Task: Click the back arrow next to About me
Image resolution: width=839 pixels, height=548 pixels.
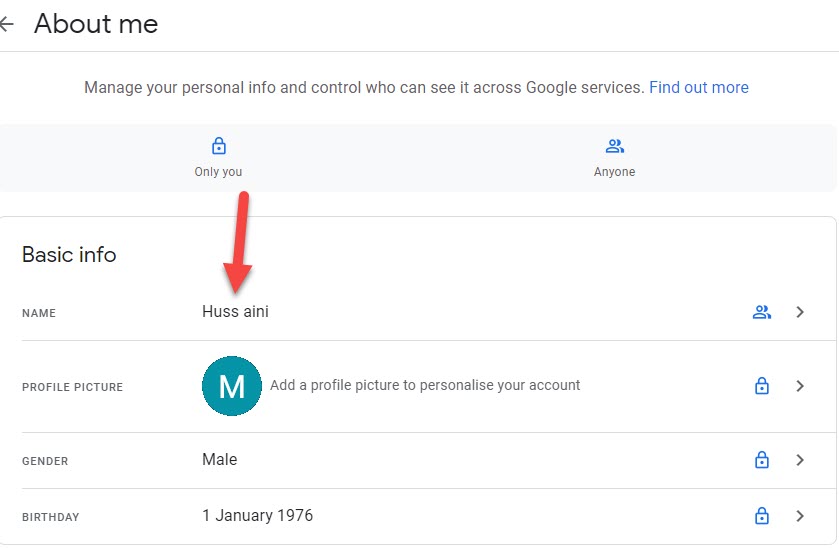Action: pyautogui.click(x=7, y=24)
